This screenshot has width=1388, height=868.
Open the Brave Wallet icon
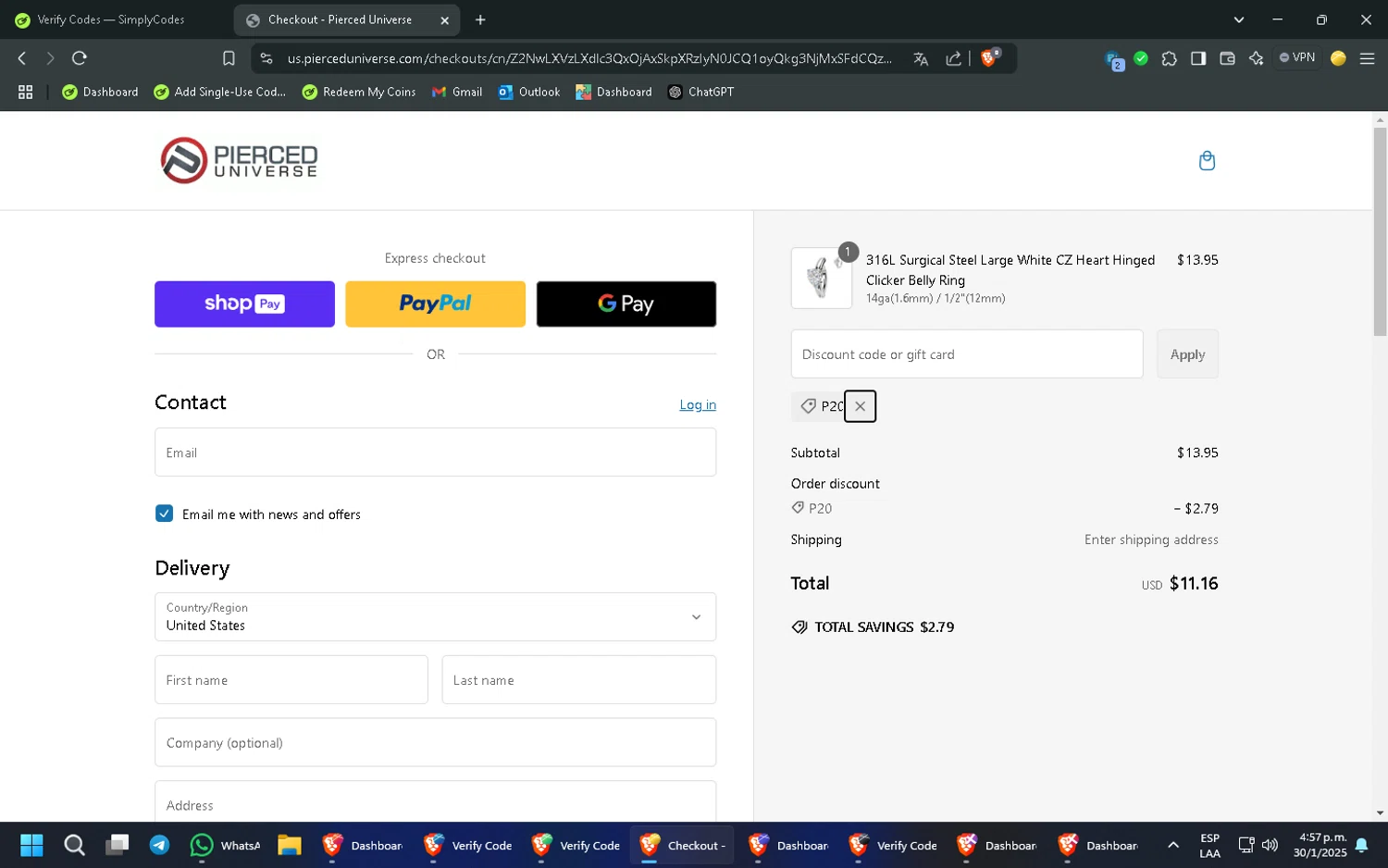coord(1227,58)
